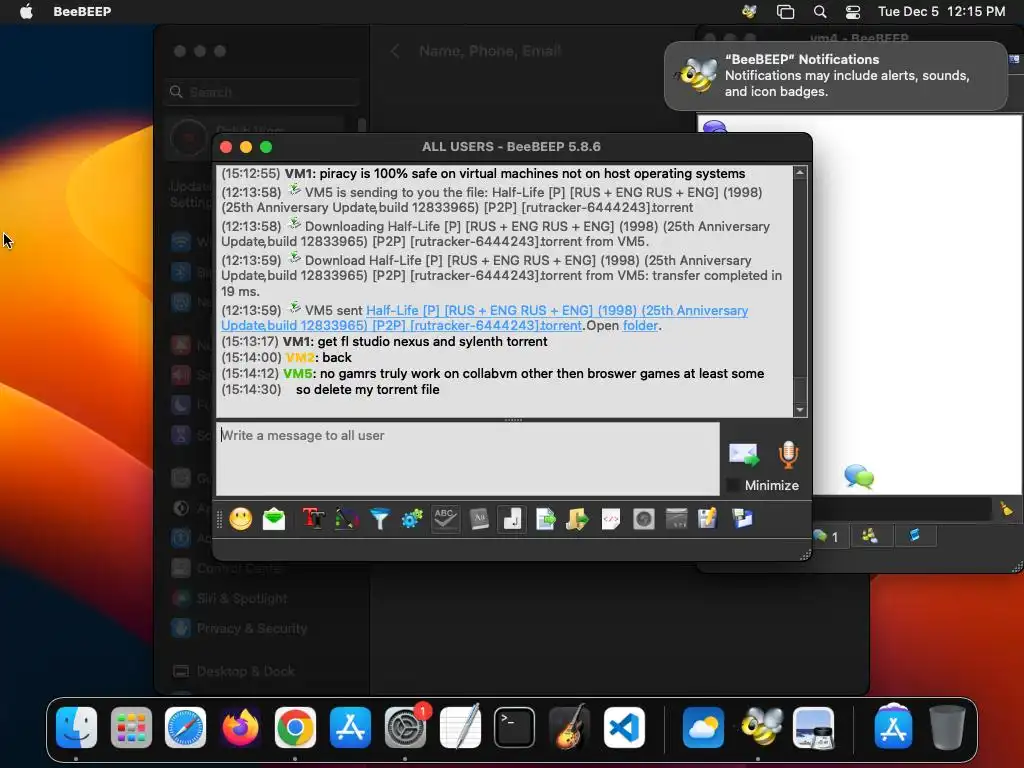Send a file with document arrow icon

tap(545, 519)
